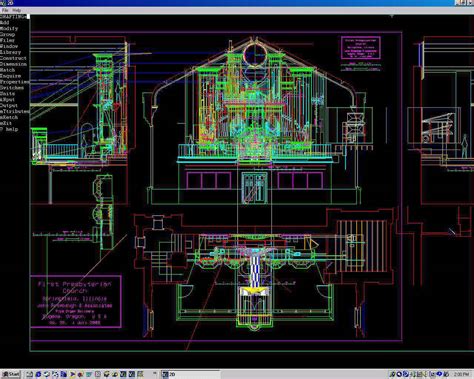Select the Enquire command
The height and width of the screenshot is (379, 474).
click(x=10, y=76)
